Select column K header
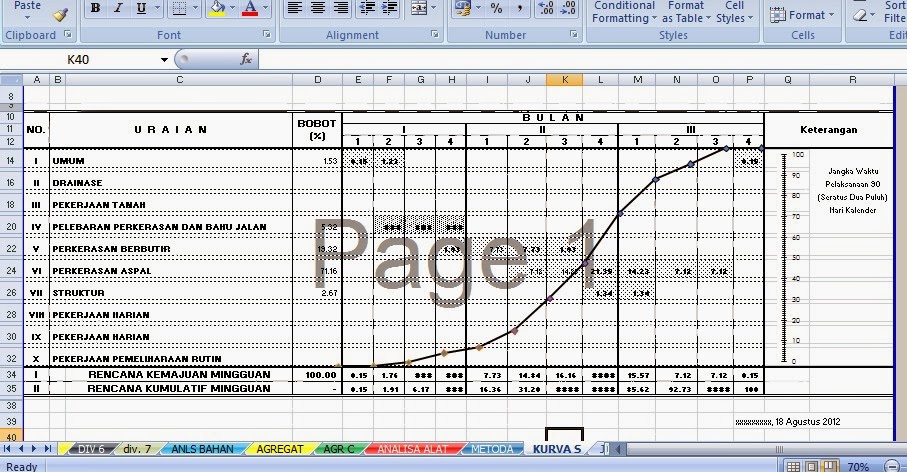Screen dimensions: 907x472 (565, 80)
